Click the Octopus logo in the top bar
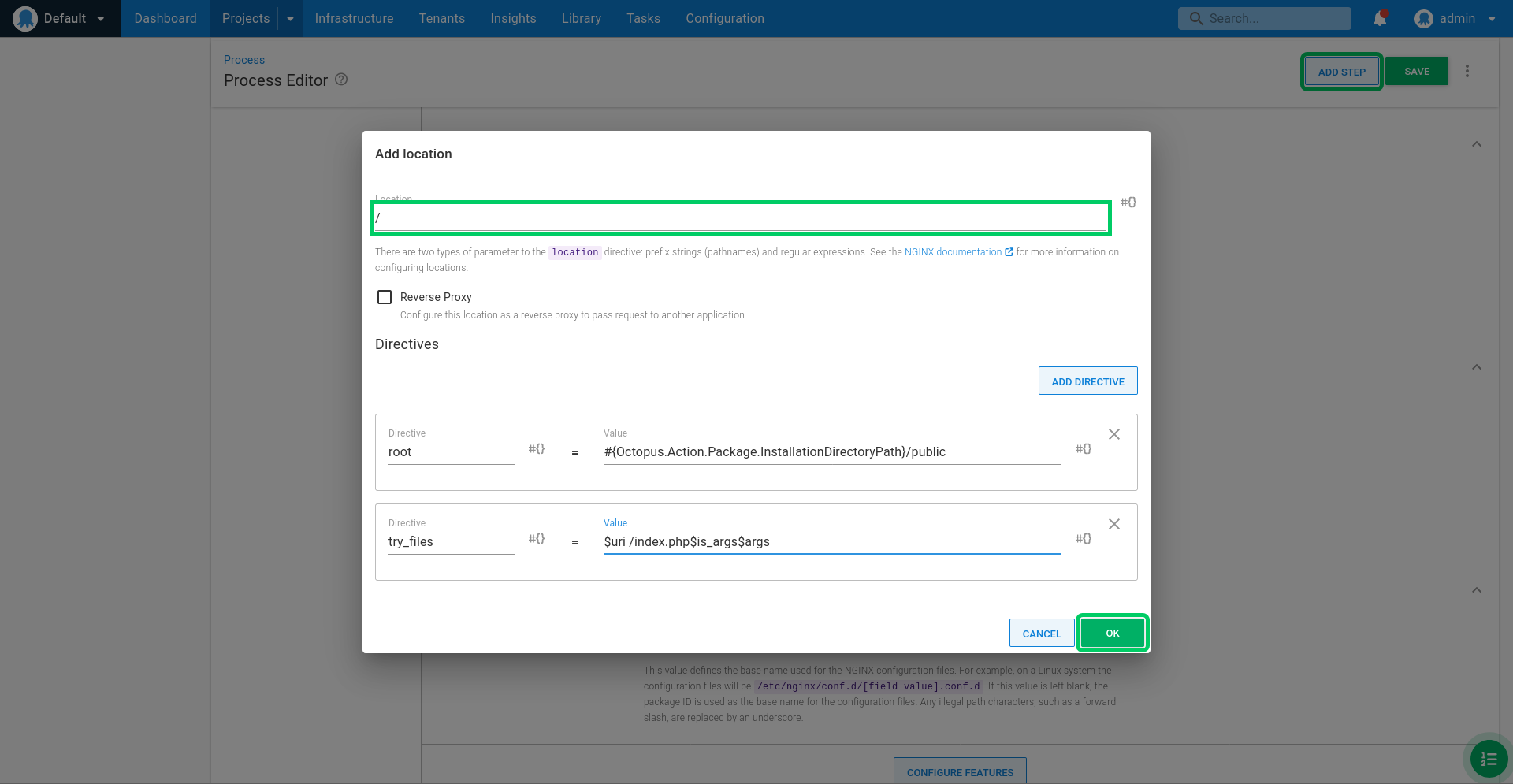 (x=25, y=18)
